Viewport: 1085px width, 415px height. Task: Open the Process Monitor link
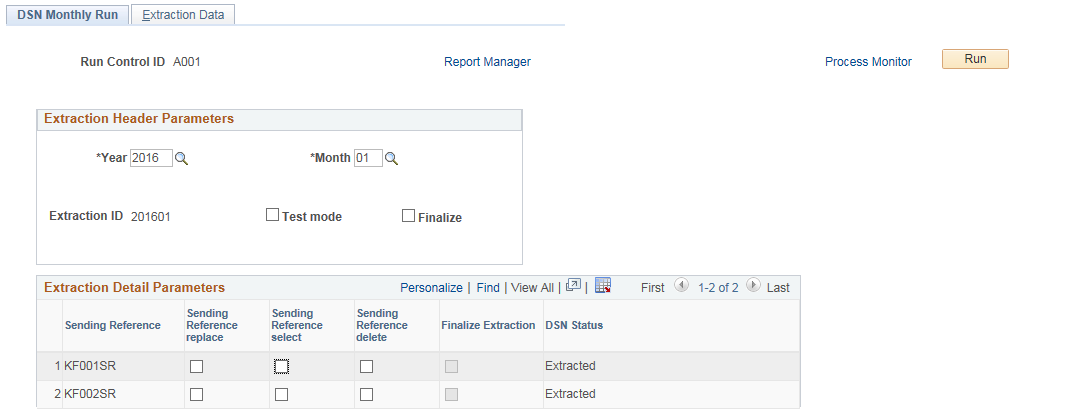pyautogui.click(x=868, y=62)
